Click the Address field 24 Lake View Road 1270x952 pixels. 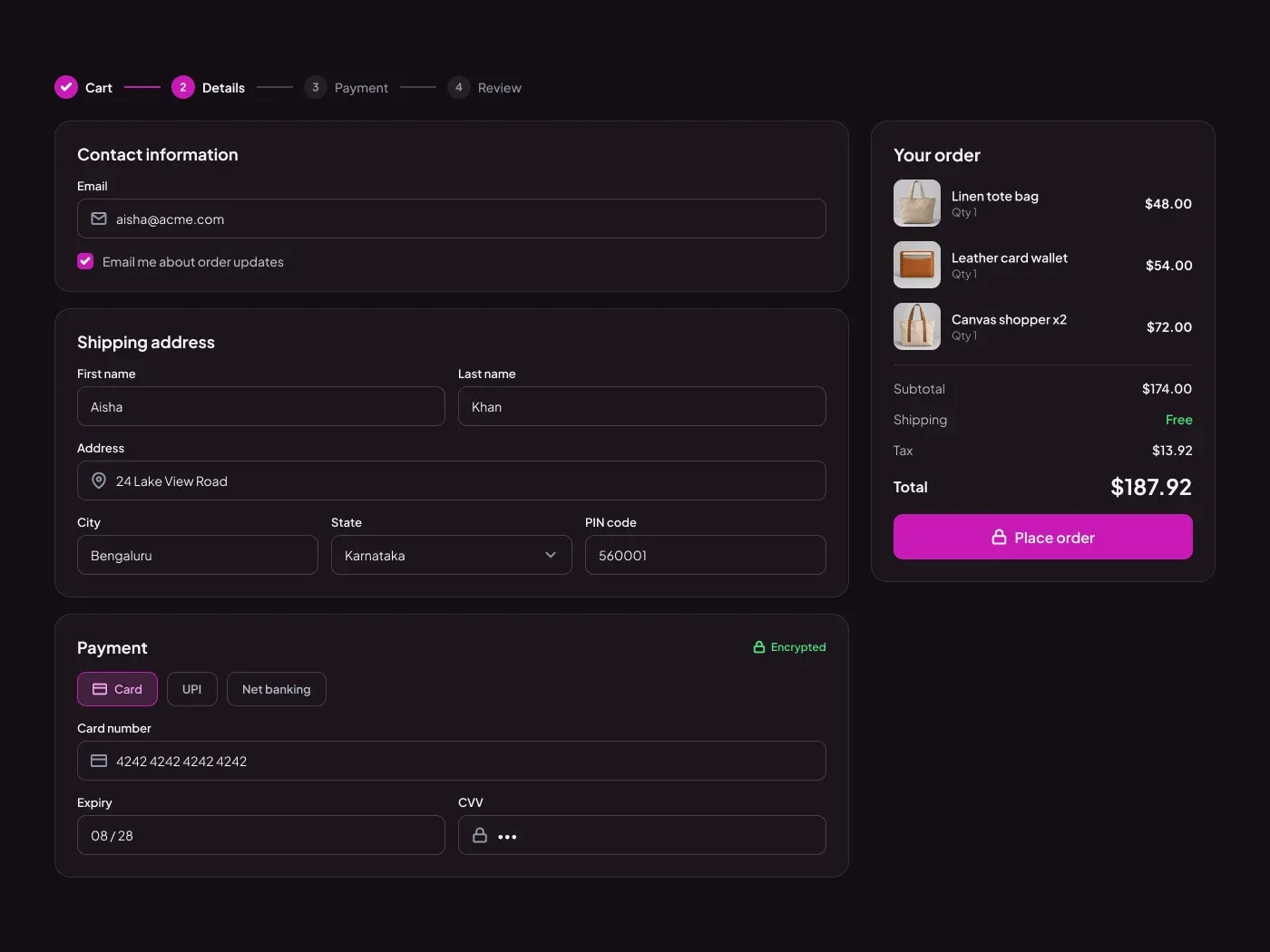coord(452,481)
